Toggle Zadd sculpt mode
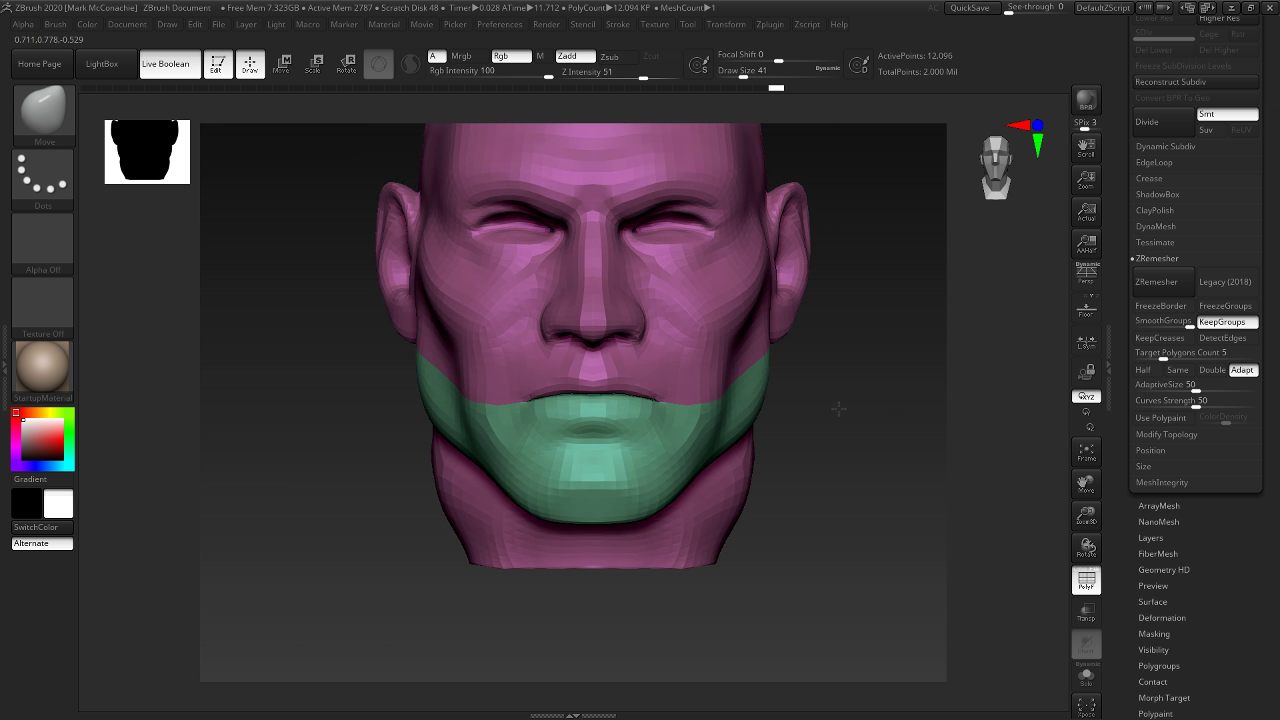Screen dimensions: 1280x720 575,56
